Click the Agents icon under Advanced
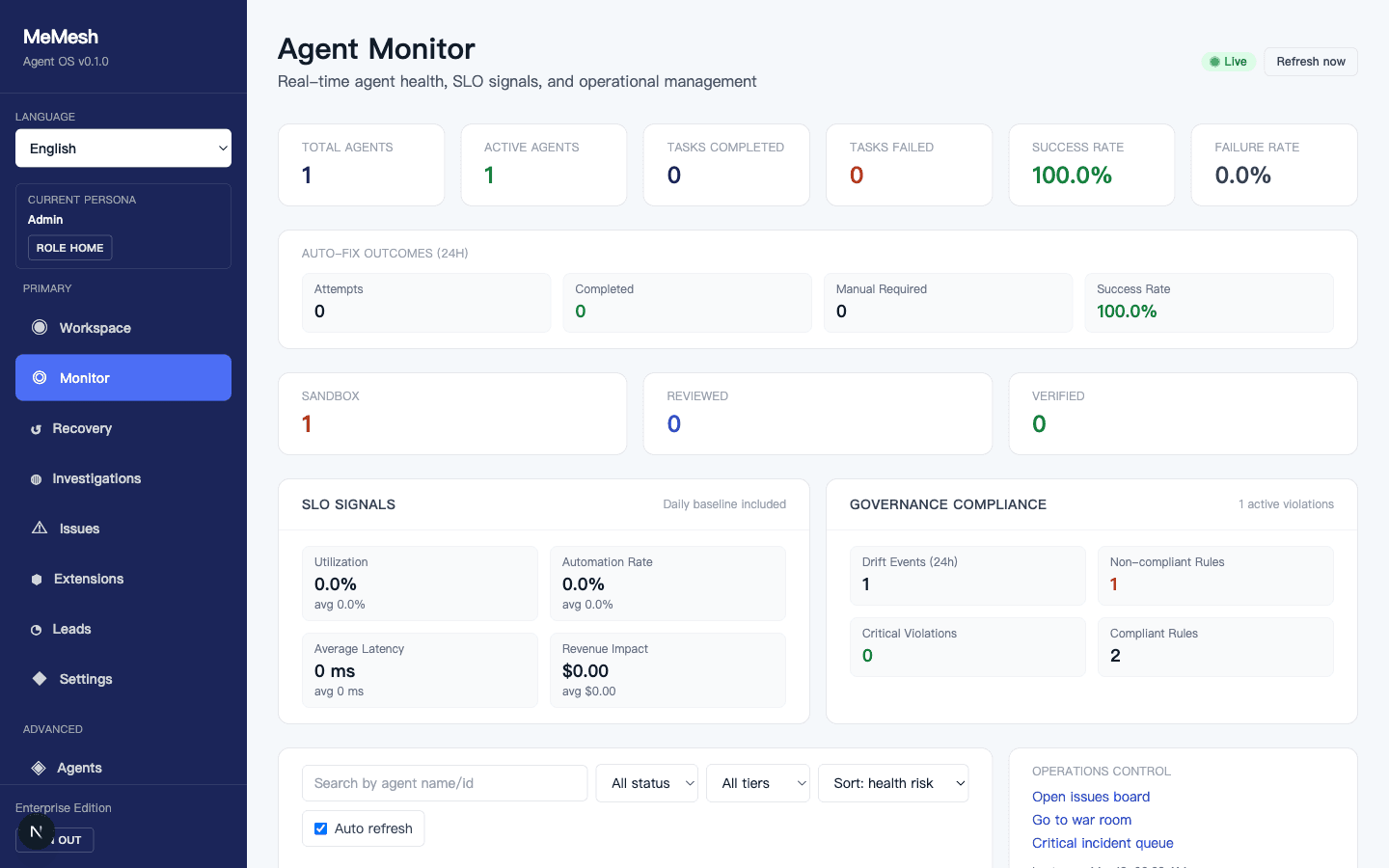Image resolution: width=1389 pixels, height=868 pixels. point(39,768)
